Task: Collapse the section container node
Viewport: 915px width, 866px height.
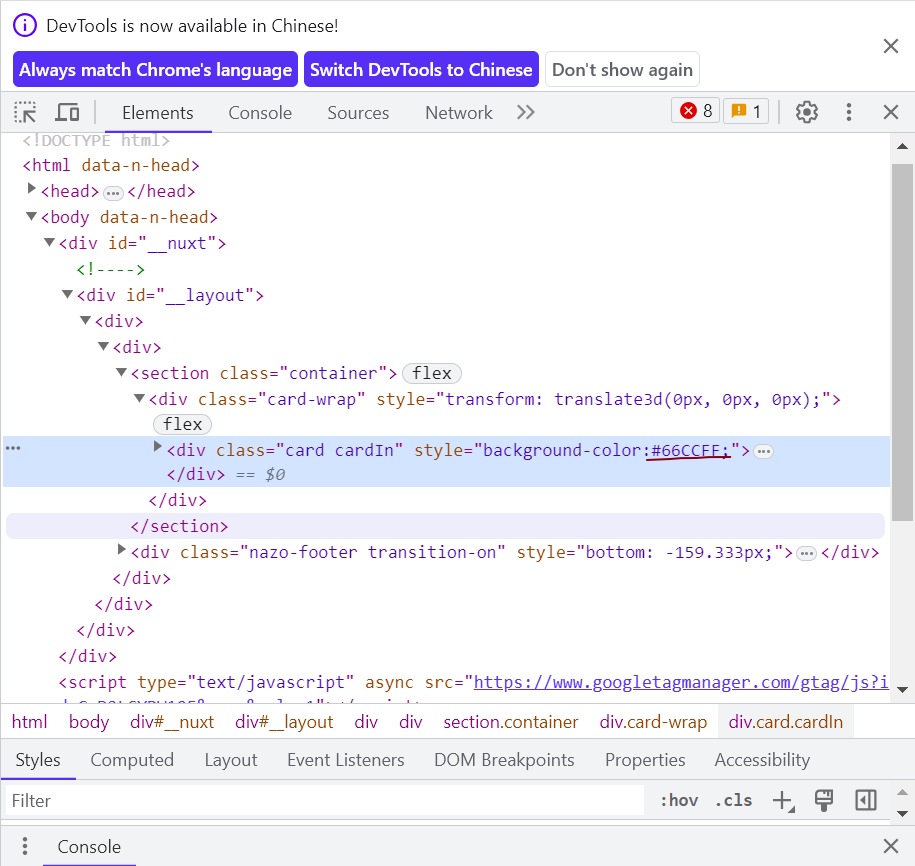Action: 121,372
